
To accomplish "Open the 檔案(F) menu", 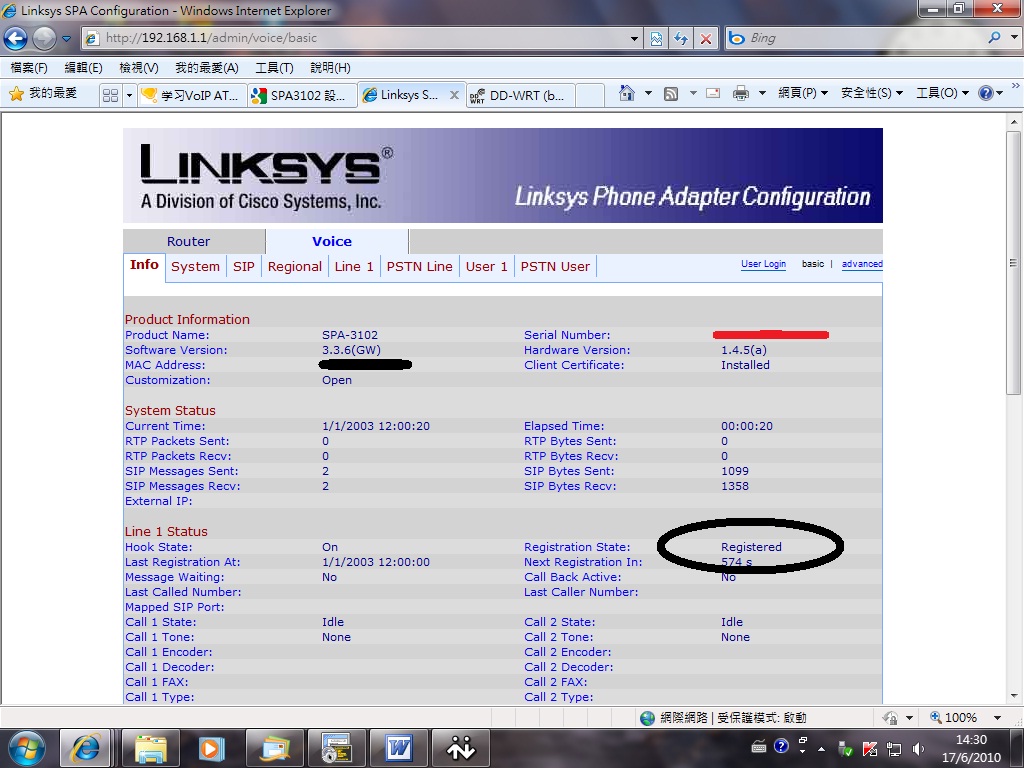I will pos(29,67).
